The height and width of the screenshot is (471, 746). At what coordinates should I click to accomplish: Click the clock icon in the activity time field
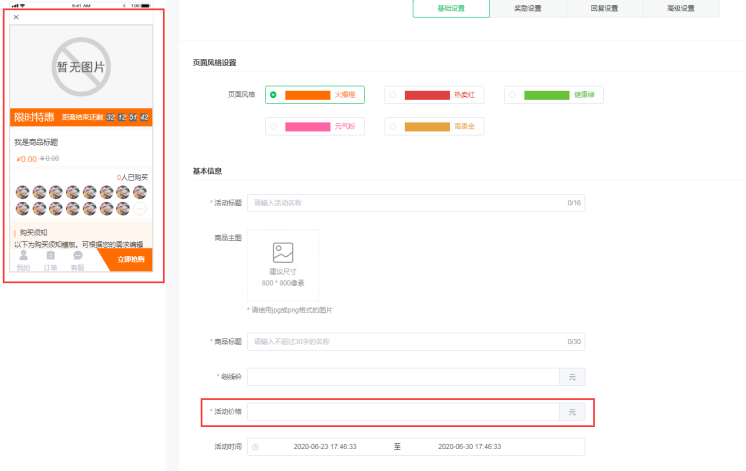[x=255, y=447]
